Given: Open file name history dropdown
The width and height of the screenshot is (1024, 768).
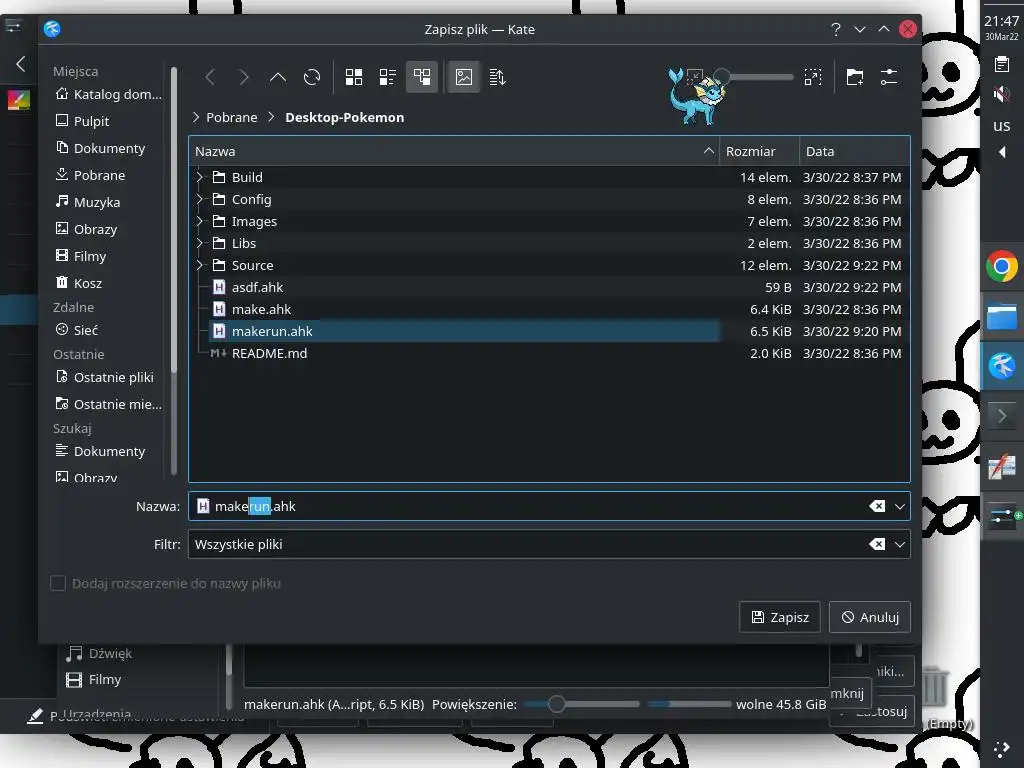Looking at the screenshot, I should click(899, 506).
